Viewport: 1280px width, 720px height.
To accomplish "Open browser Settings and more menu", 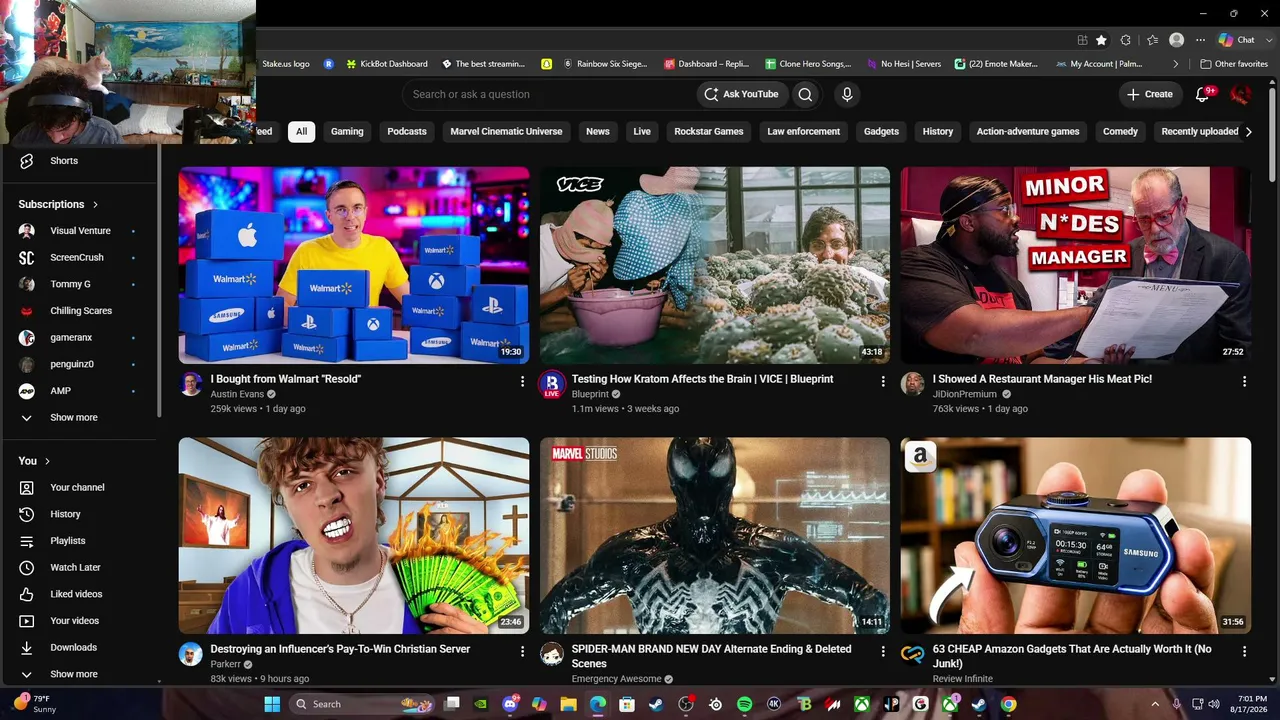I will [x=1201, y=40].
